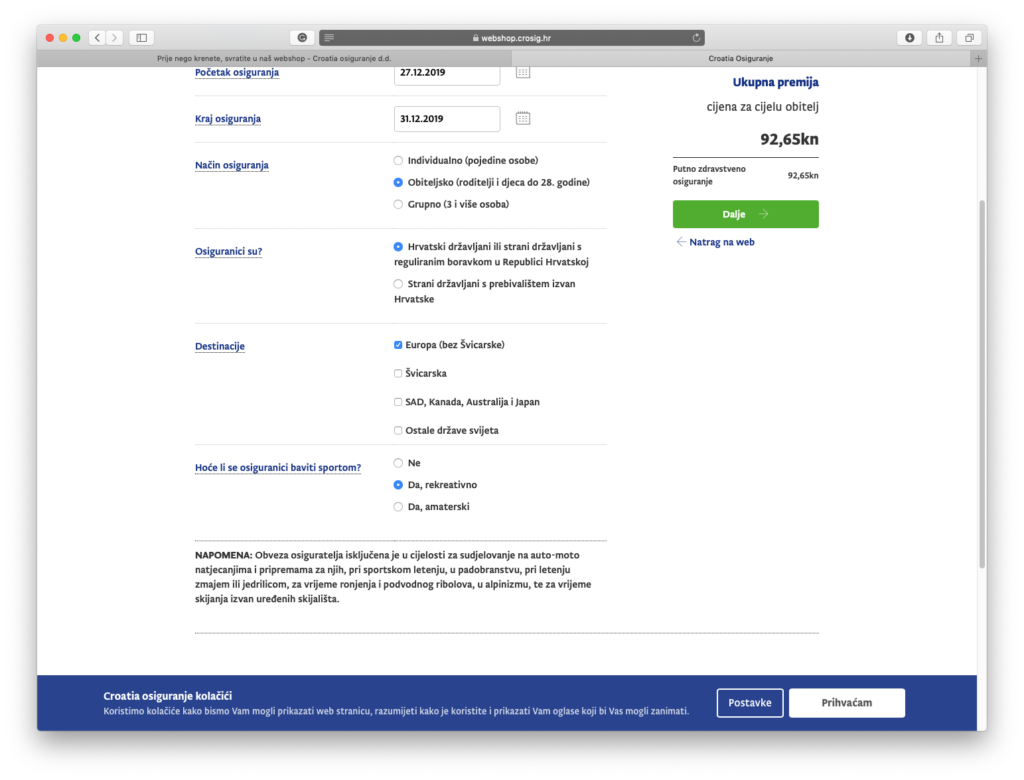This screenshot has height=780, width=1024.
Task: Reload page using address bar icon
Action: click(696, 38)
